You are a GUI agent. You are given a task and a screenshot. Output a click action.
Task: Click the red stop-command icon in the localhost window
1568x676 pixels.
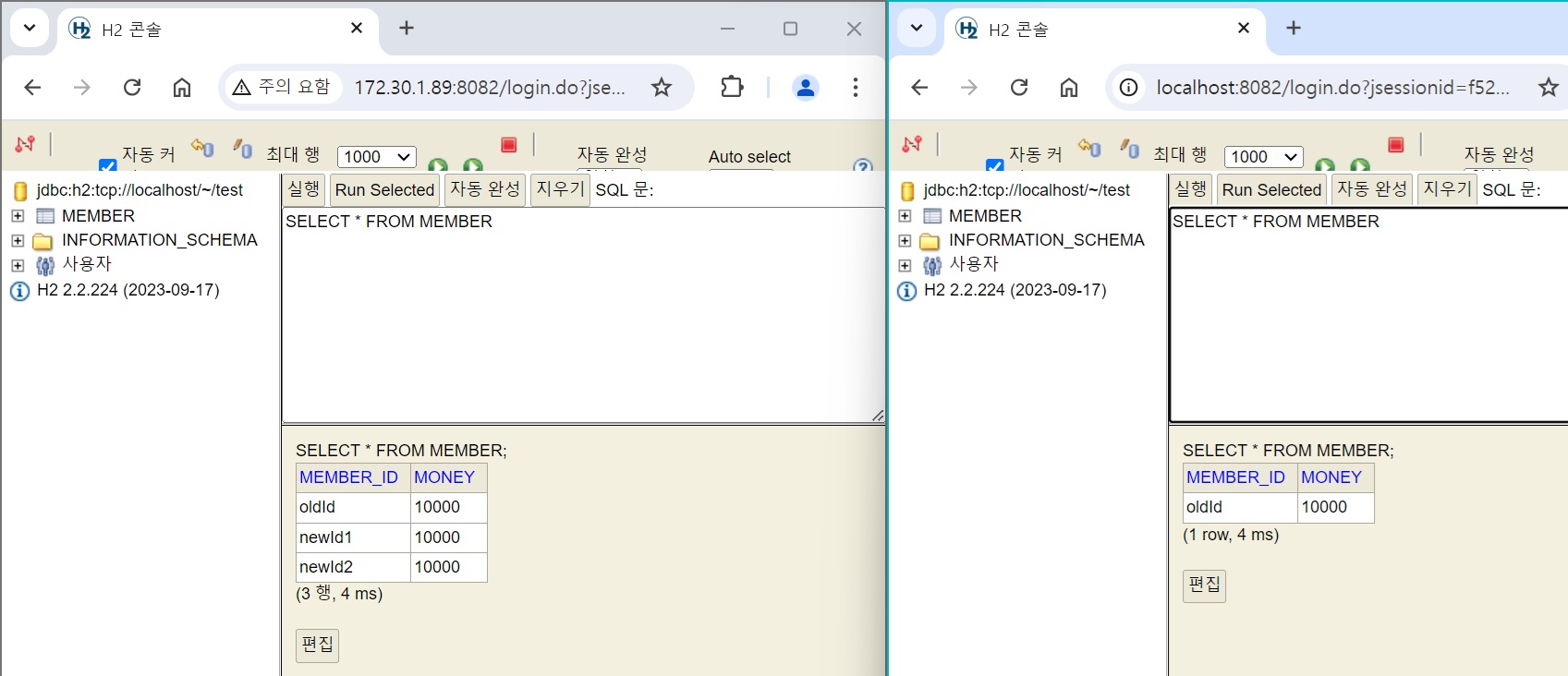(x=1395, y=145)
